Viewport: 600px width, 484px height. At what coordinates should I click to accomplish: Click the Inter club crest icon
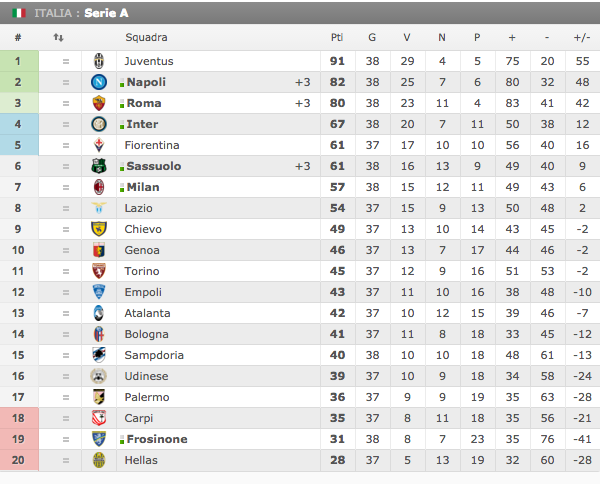click(x=99, y=124)
